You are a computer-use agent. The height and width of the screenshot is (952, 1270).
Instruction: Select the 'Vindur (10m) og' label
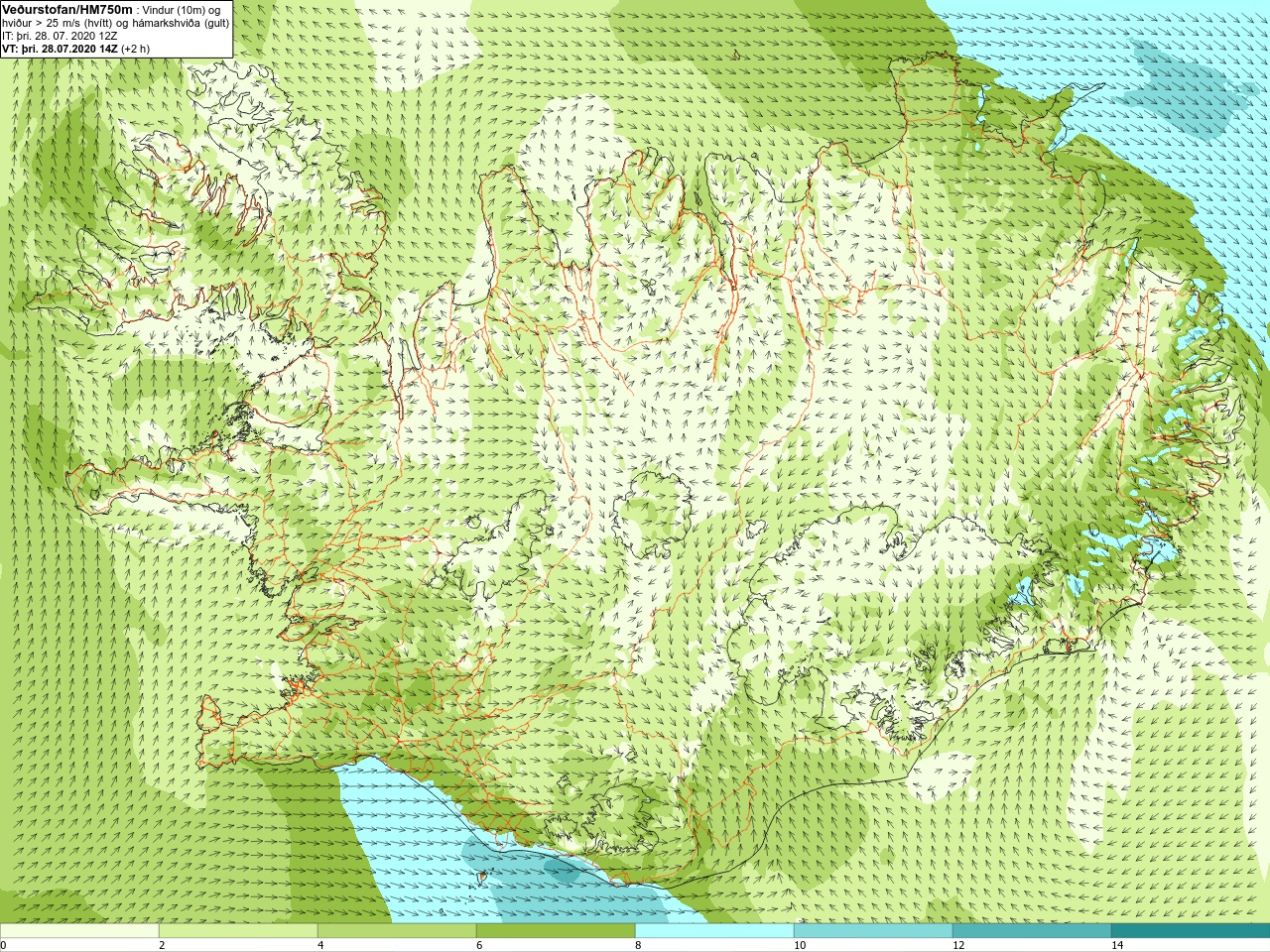tap(182, 10)
